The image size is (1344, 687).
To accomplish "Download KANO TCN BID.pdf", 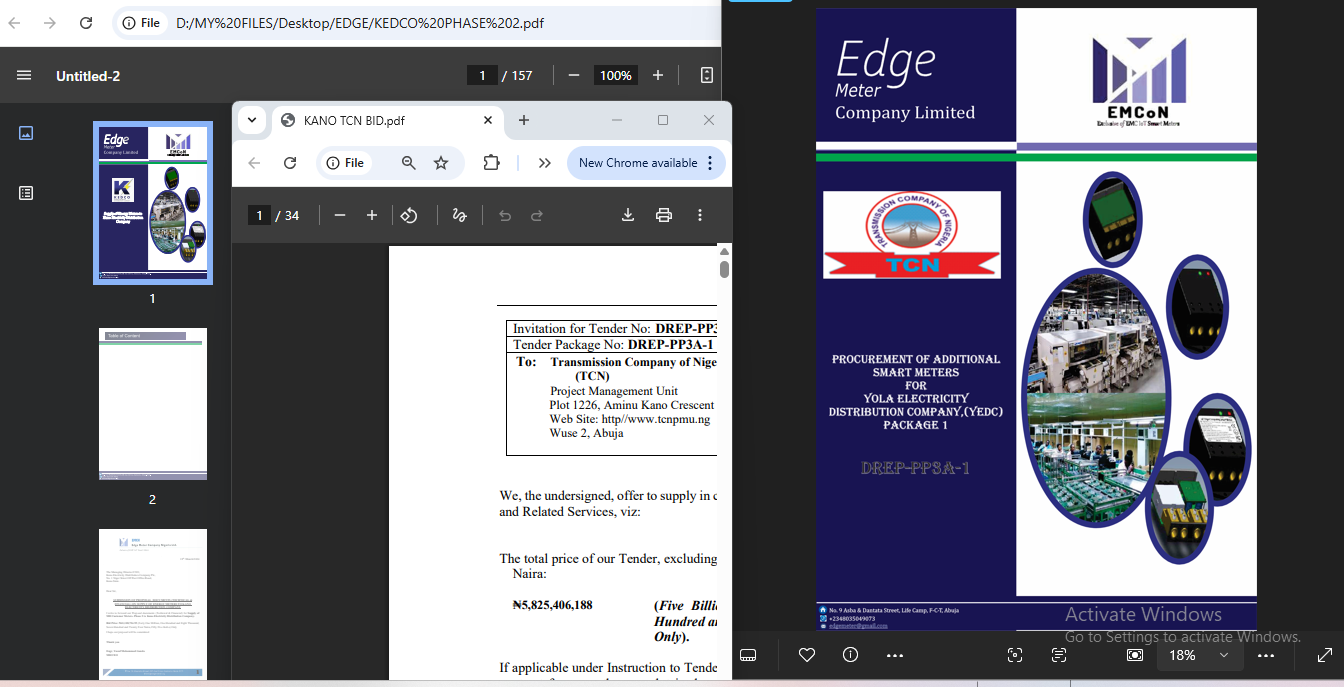I will pyautogui.click(x=627, y=214).
